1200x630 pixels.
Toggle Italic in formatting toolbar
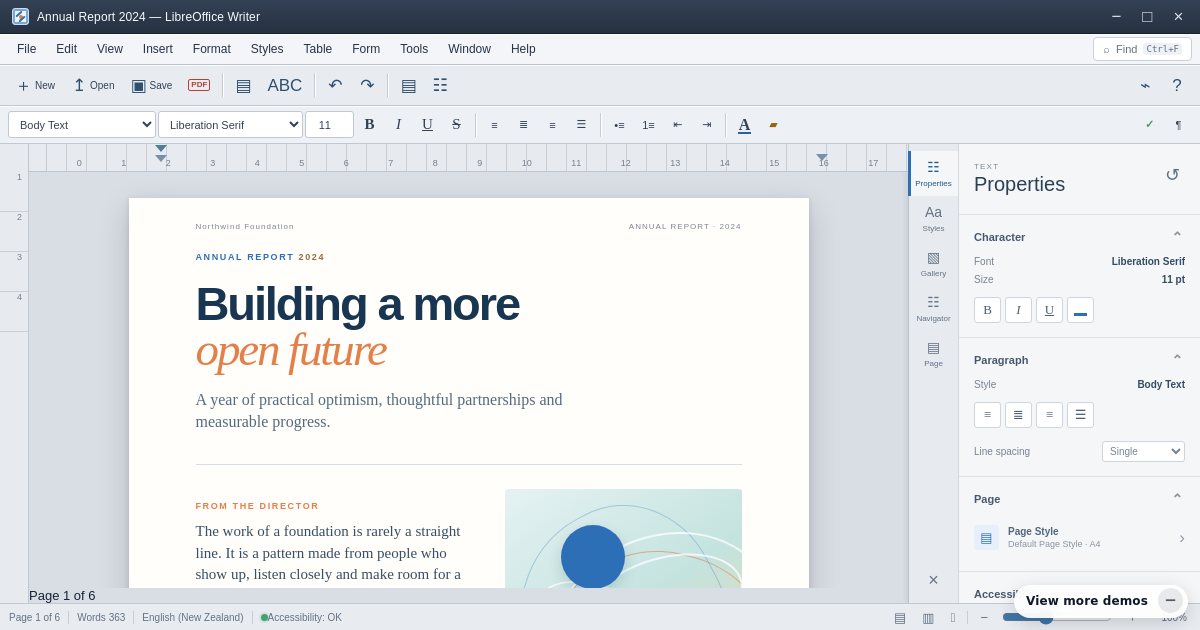tap(398, 125)
